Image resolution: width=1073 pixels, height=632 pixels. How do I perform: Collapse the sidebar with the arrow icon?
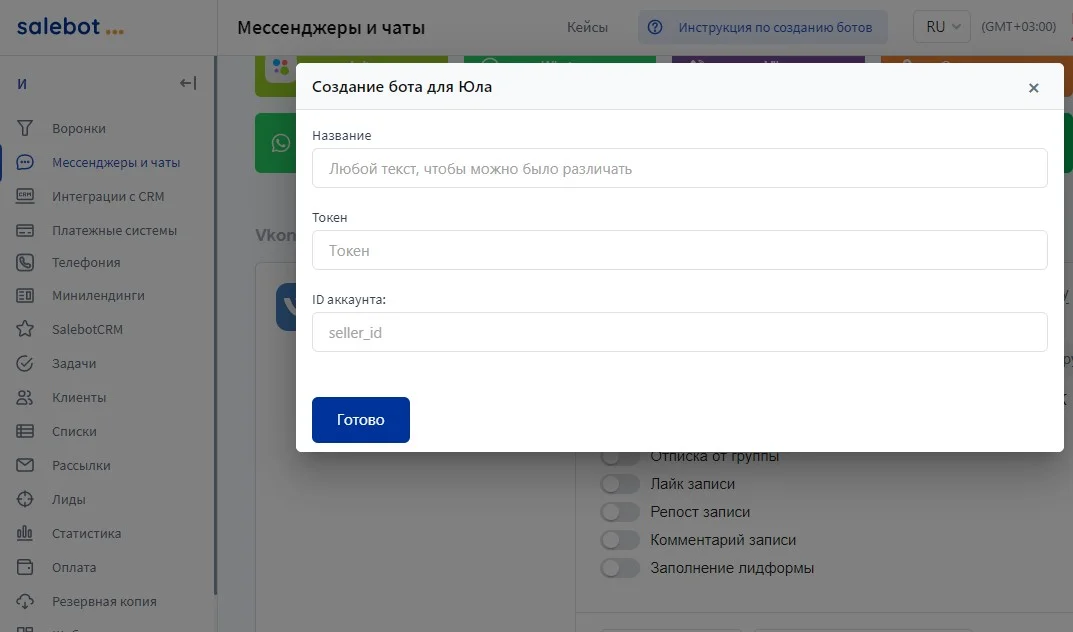click(x=187, y=83)
